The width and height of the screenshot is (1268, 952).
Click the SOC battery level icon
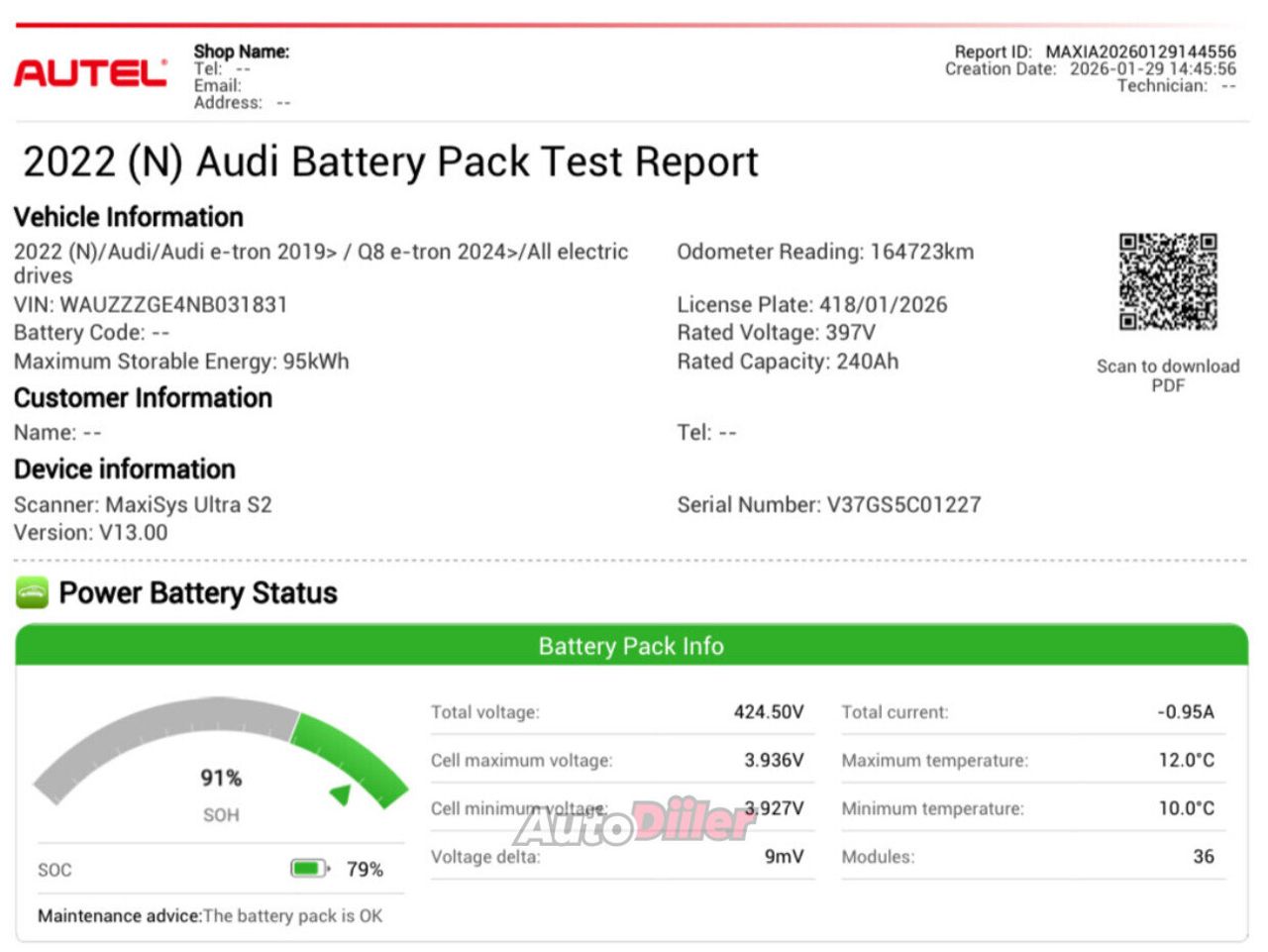[x=308, y=869]
